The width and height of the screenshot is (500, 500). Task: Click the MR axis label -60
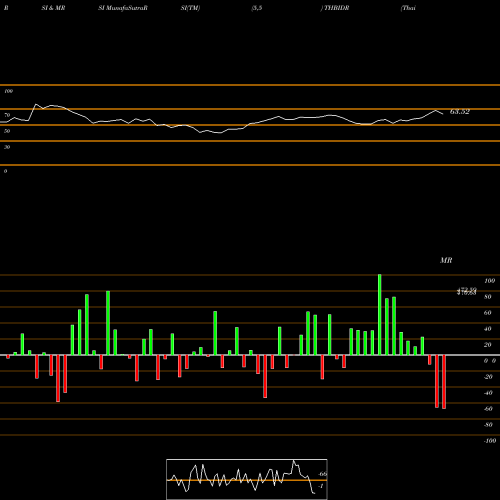pyautogui.click(x=488, y=409)
